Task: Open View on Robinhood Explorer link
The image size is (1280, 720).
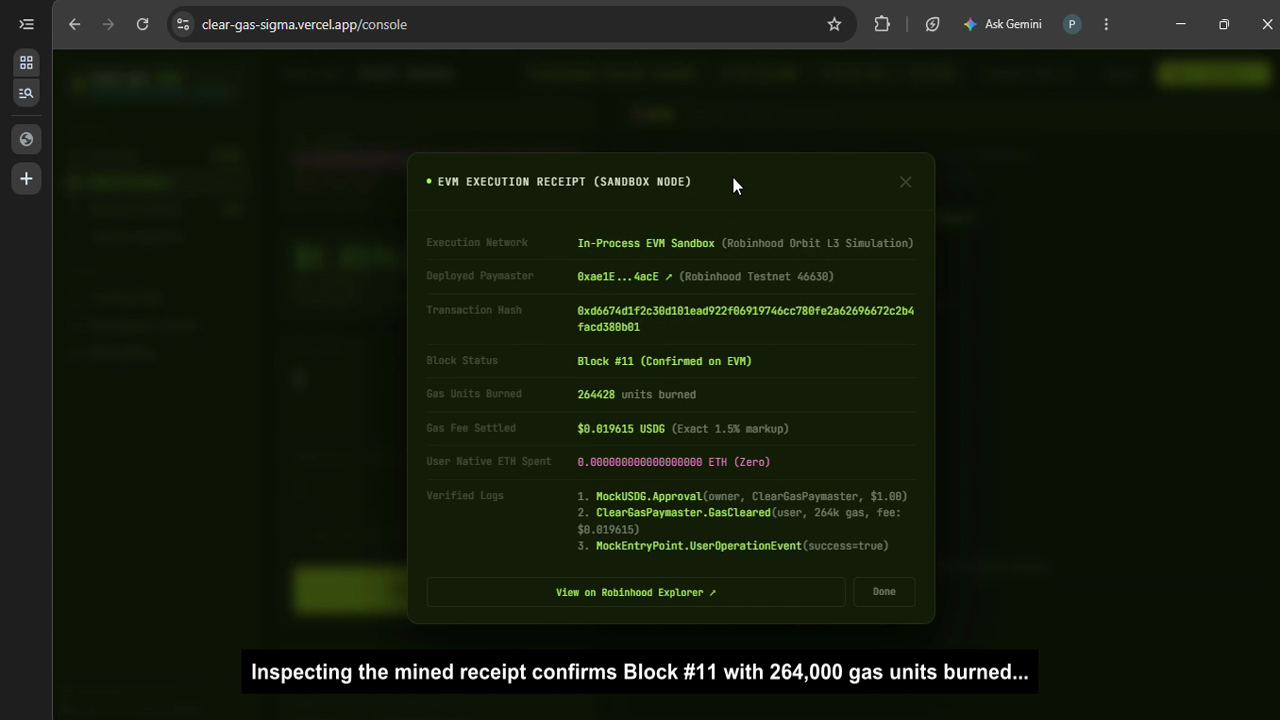Action: click(x=636, y=592)
